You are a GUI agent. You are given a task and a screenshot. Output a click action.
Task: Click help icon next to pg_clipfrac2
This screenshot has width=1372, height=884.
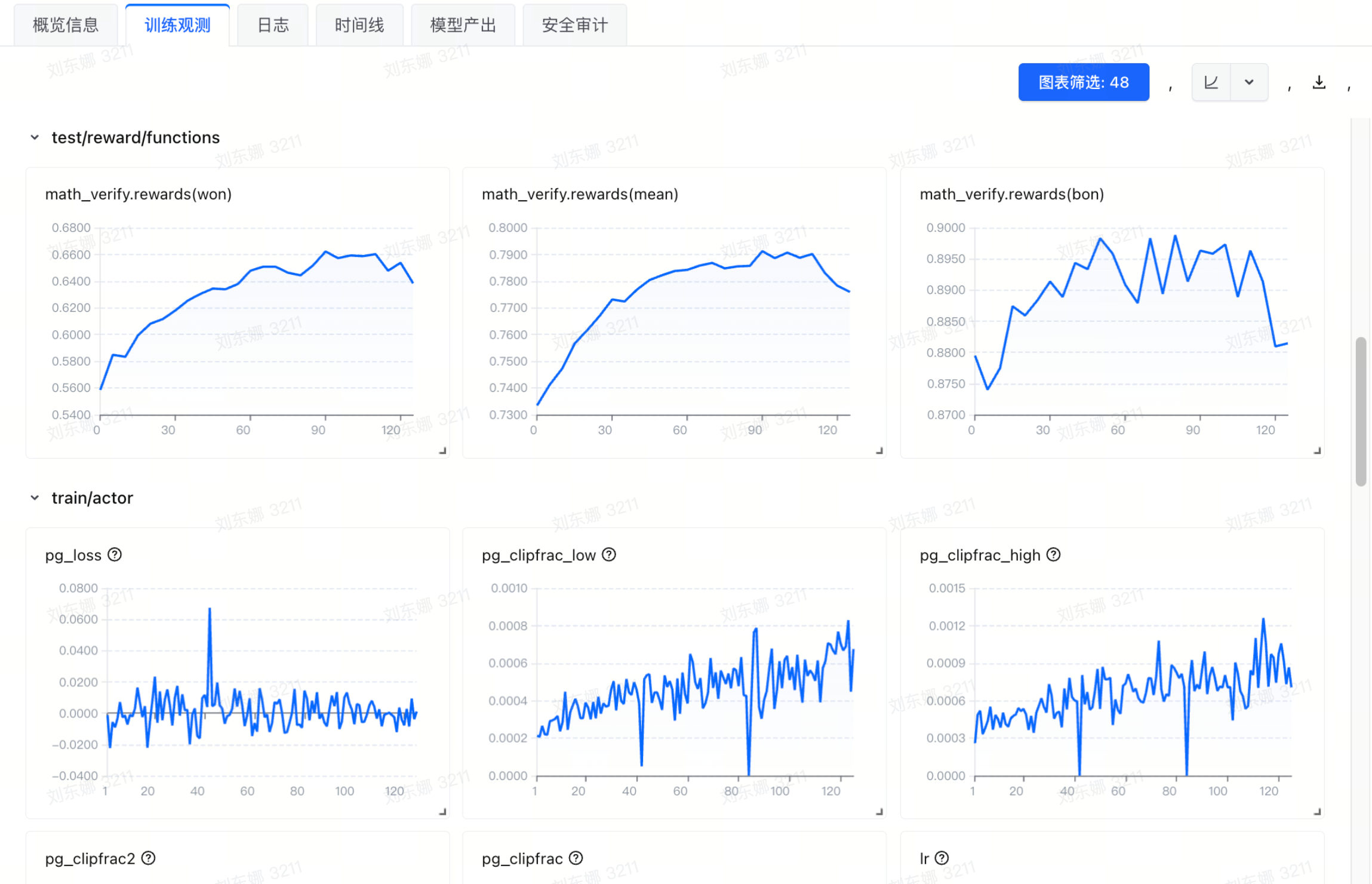point(149,858)
